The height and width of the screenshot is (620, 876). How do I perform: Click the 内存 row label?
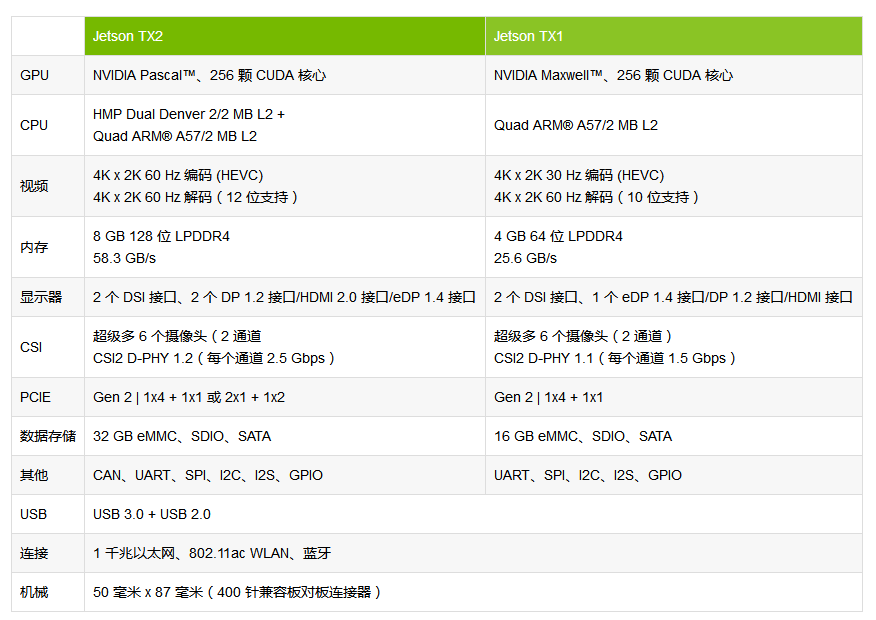pos(34,247)
